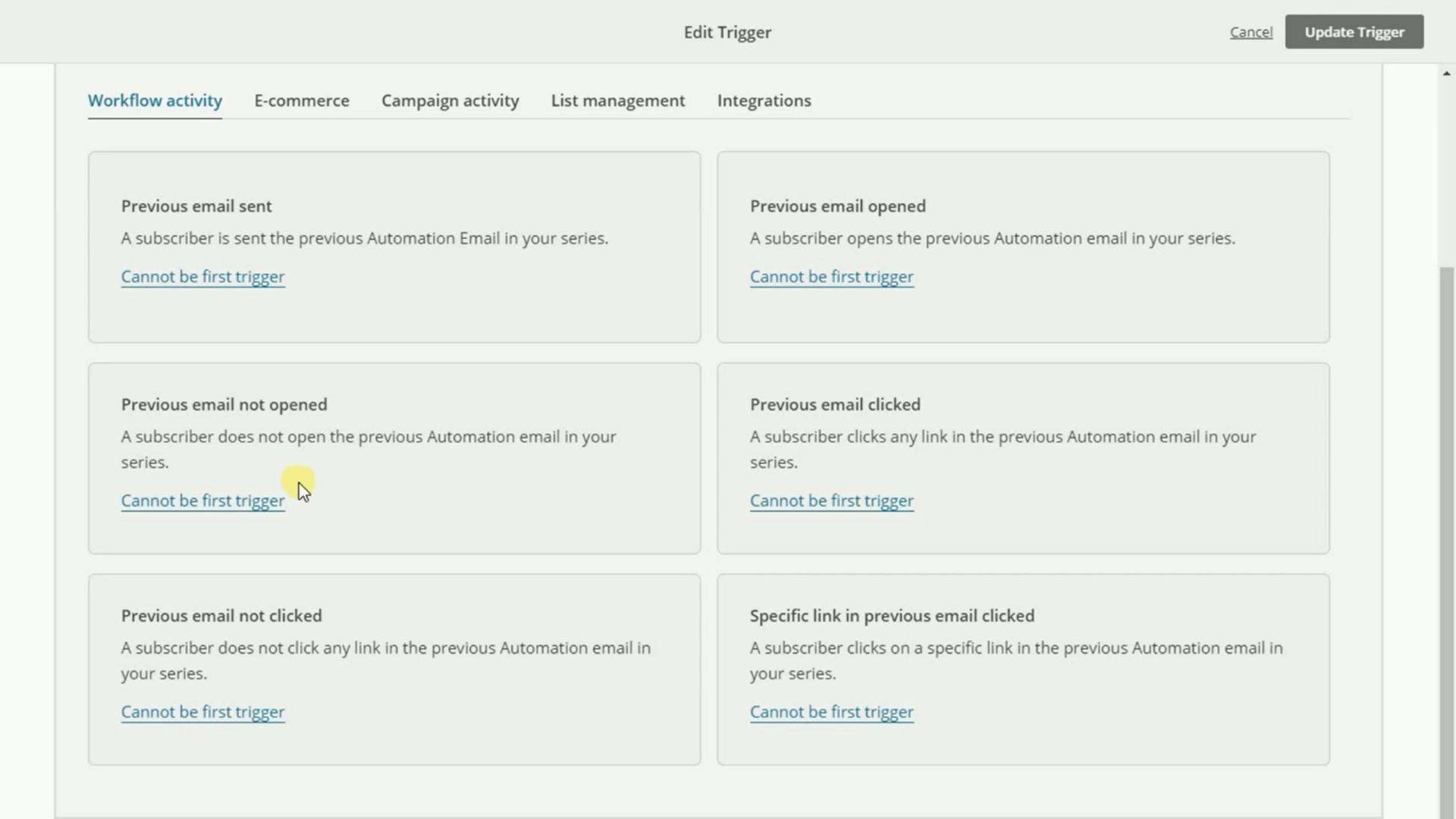Switch to the Integrations tab
The image size is (1456, 819).
764,100
